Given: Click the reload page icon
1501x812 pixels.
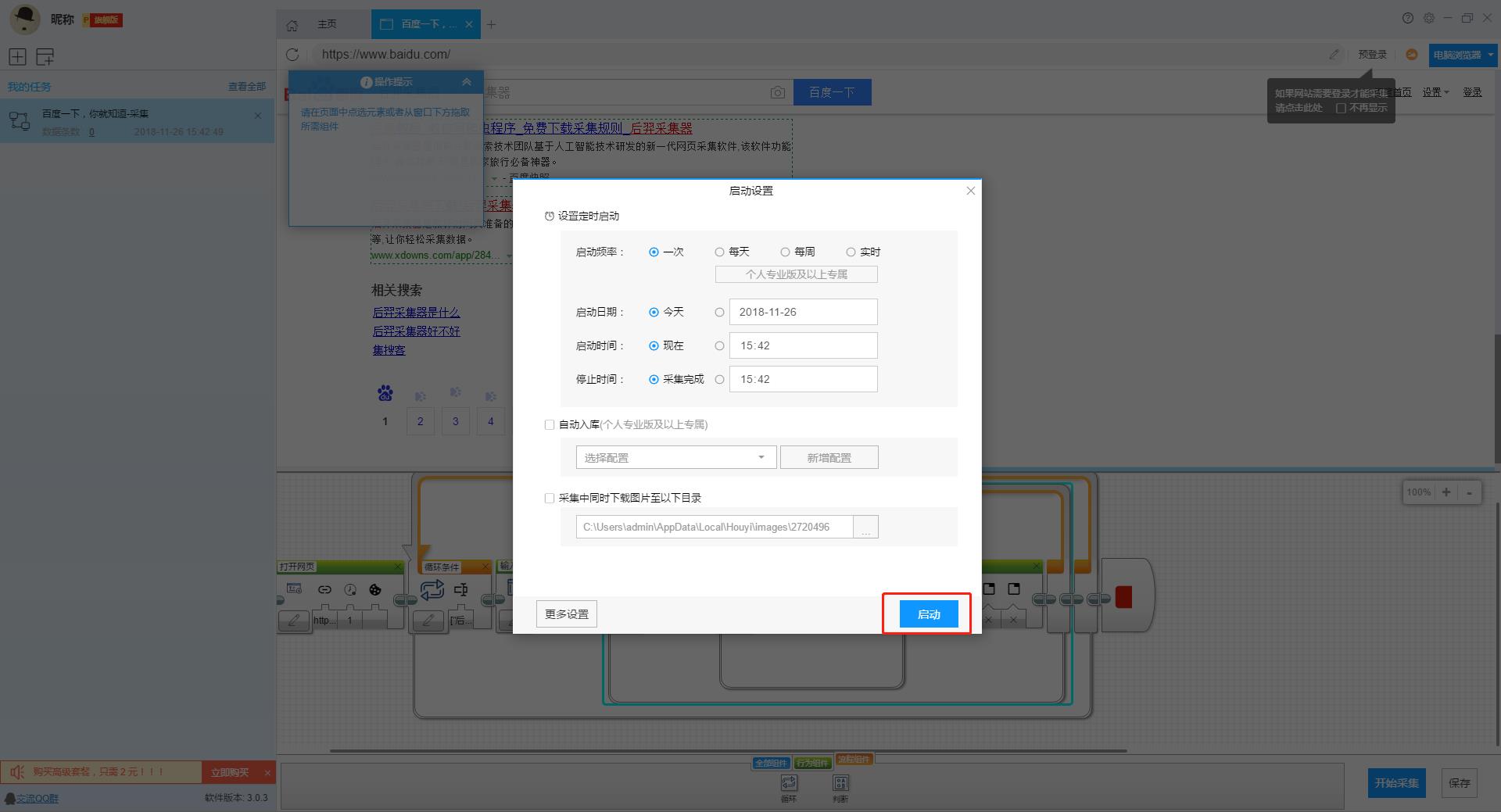Looking at the screenshot, I should click(x=292, y=55).
